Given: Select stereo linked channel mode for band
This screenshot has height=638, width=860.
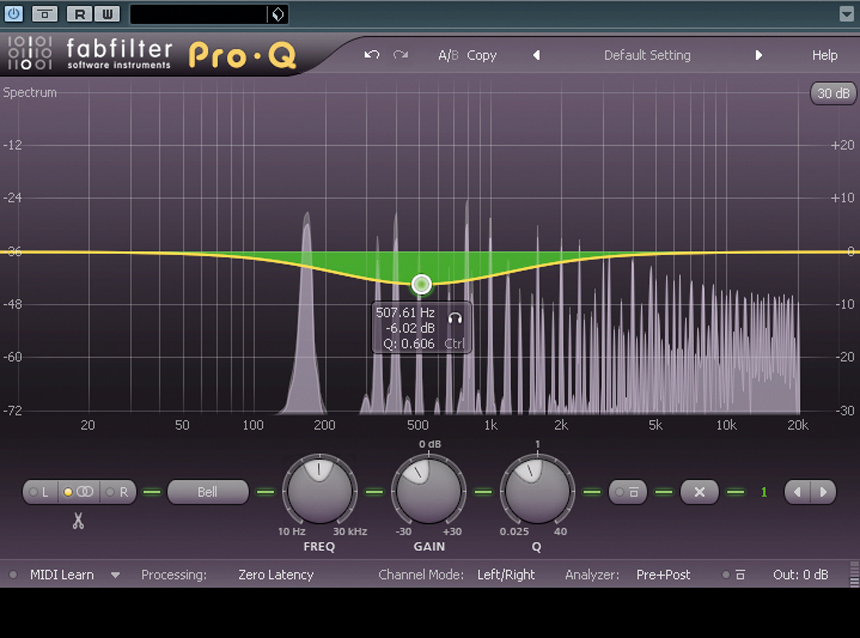Looking at the screenshot, I should [x=79, y=492].
